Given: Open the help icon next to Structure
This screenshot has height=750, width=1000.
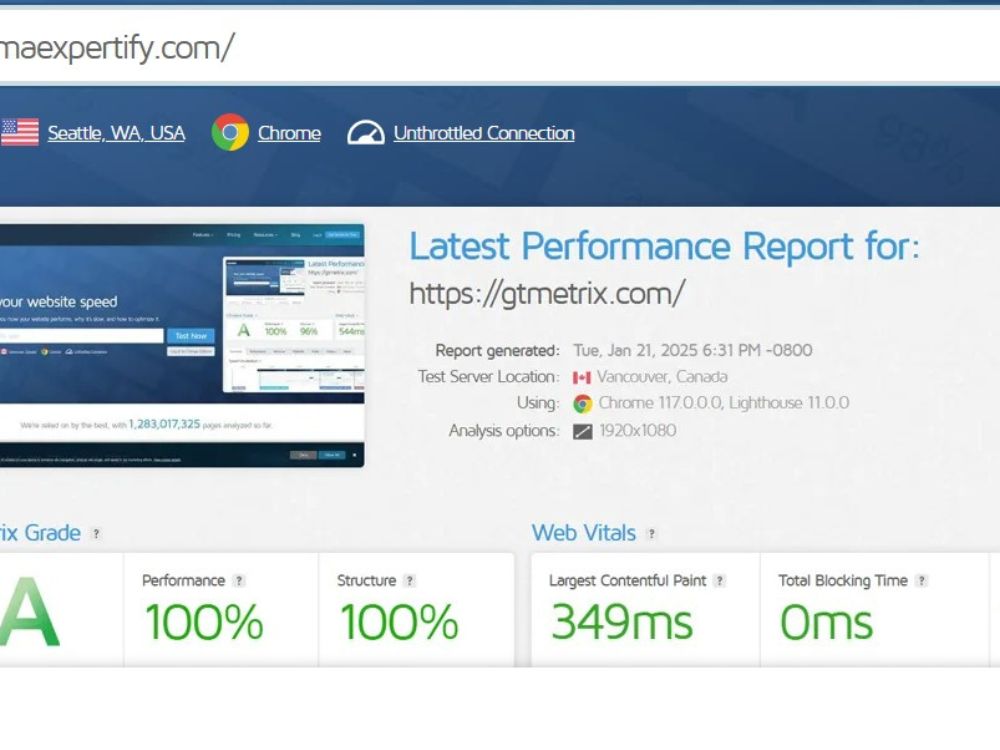Looking at the screenshot, I should [x=409, y=580].
